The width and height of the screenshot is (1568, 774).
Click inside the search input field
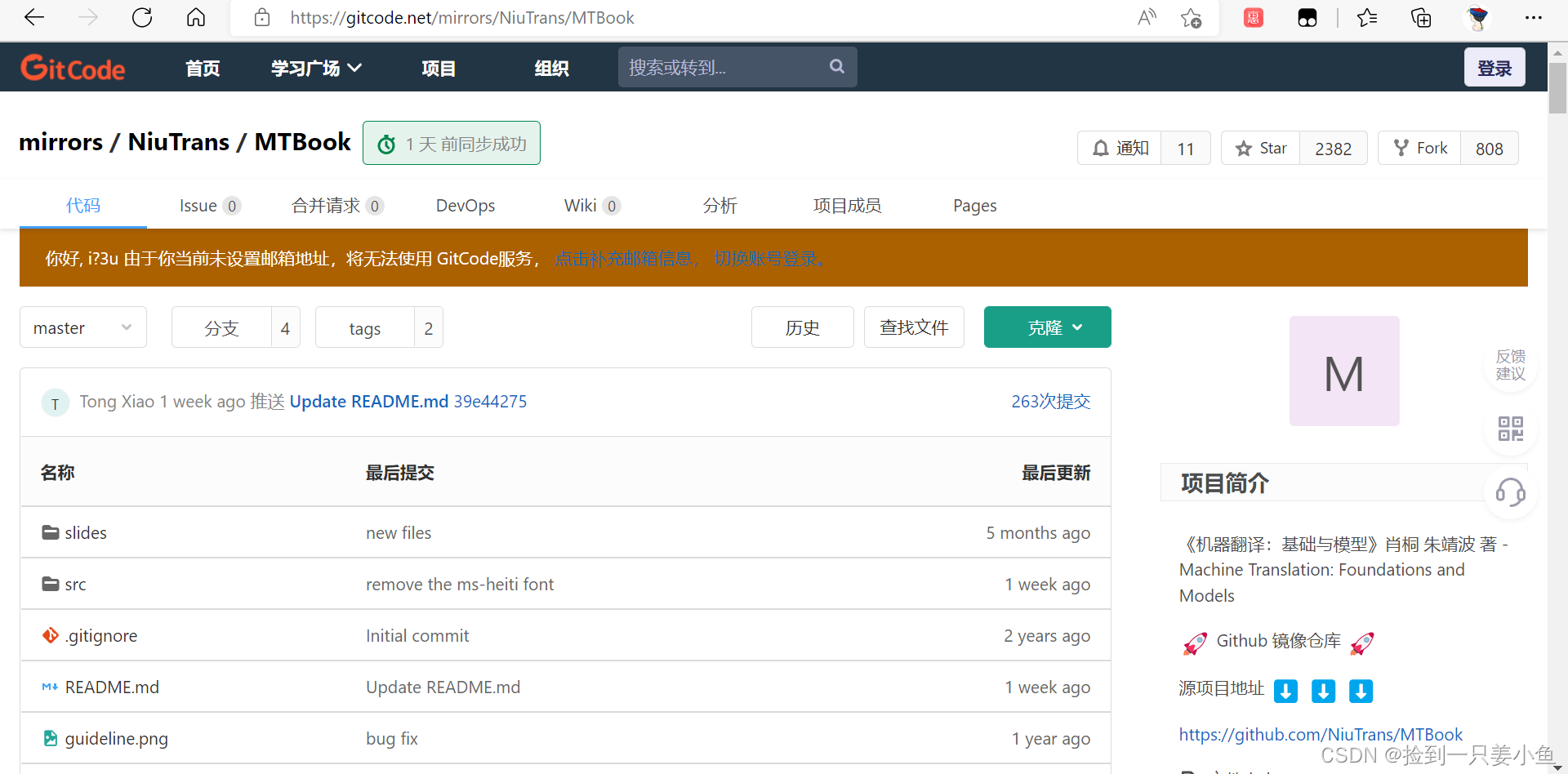719,66
